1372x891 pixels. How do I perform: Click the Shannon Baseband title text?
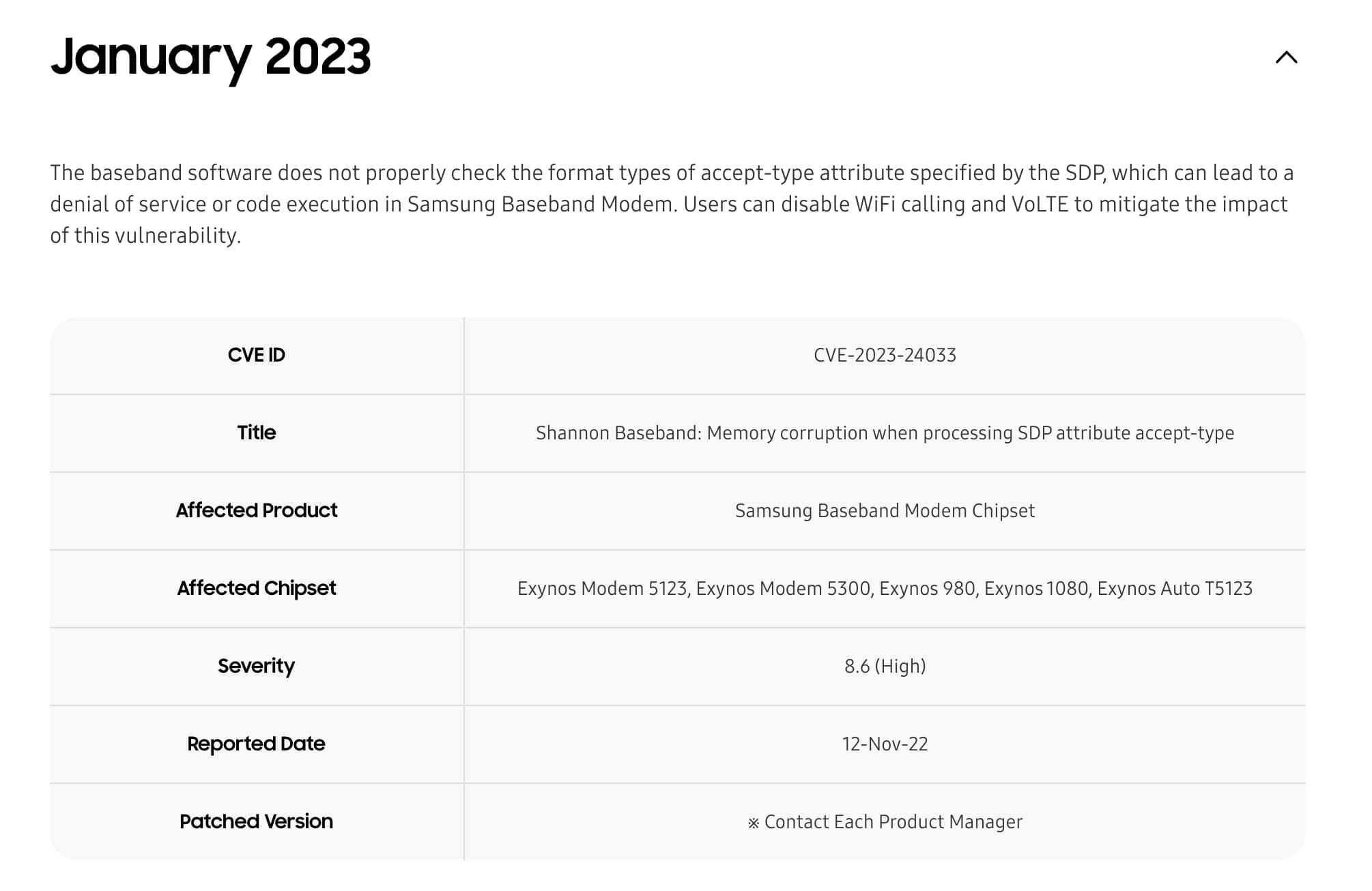point(885,433)
